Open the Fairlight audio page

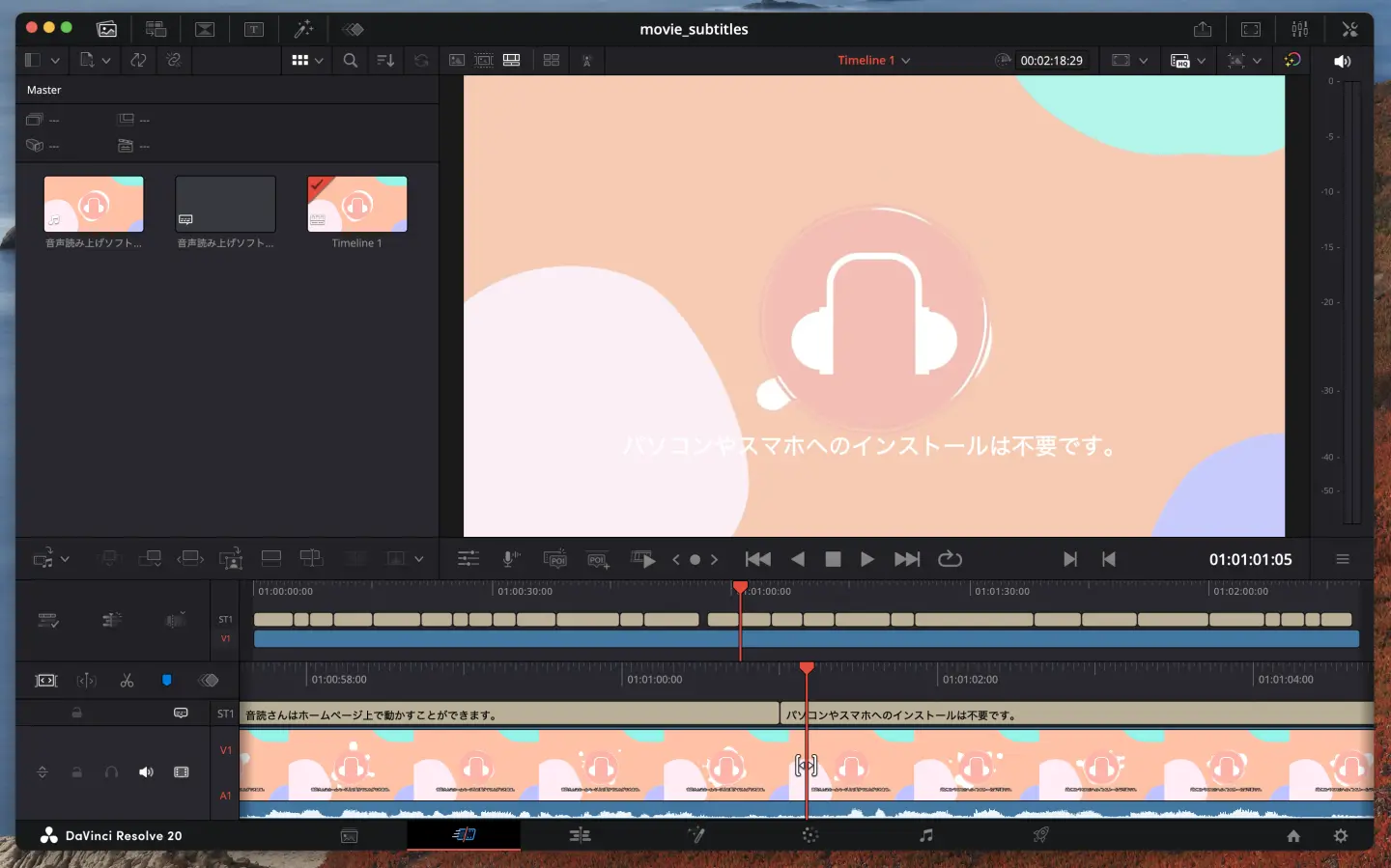tap(925, 835)
